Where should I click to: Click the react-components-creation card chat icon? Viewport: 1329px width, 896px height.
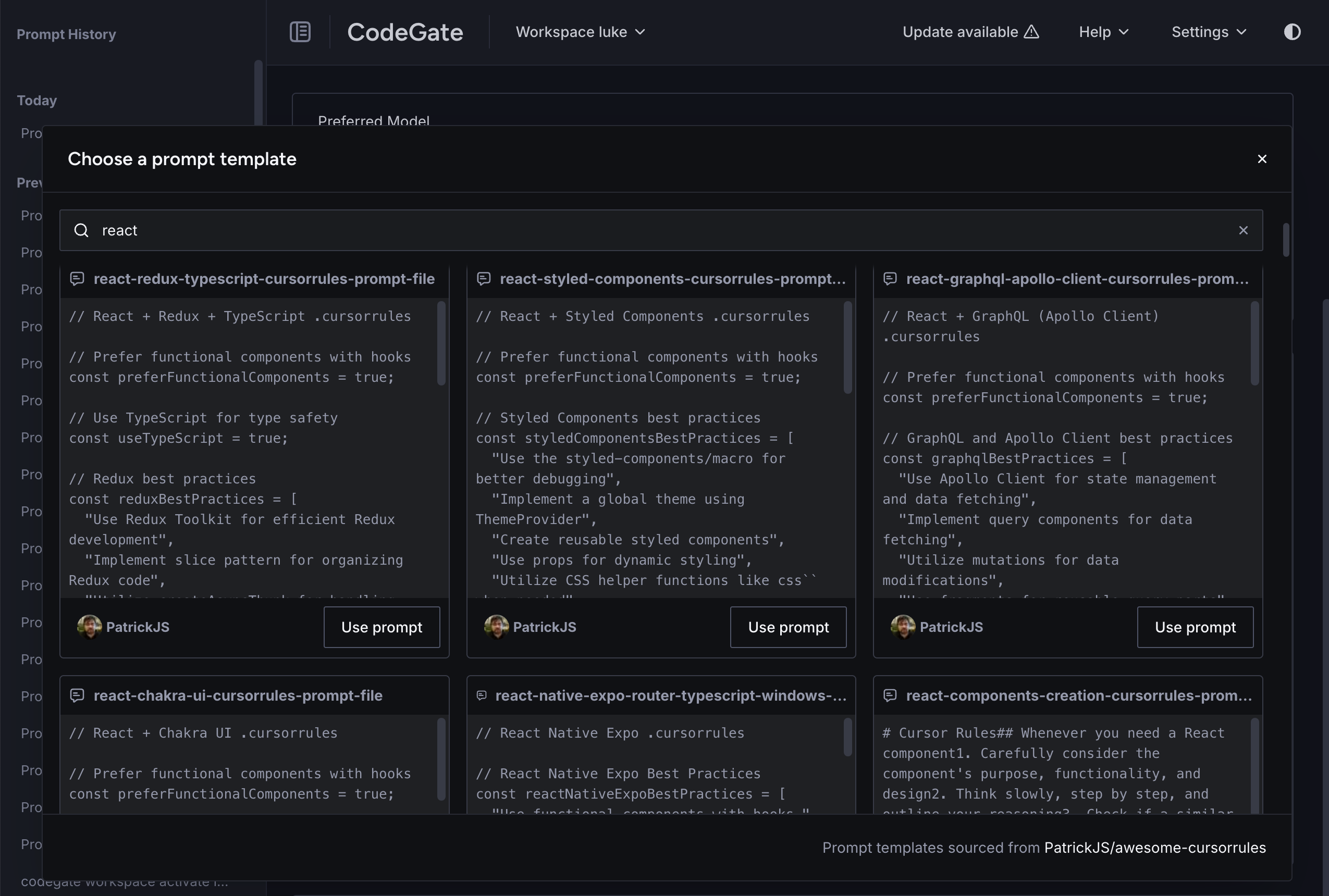[x=890, y=695]
